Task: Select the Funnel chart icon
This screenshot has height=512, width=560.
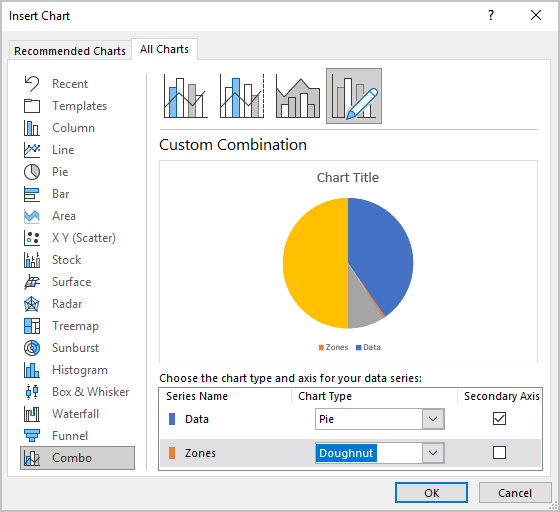Action: coord(32,436)
